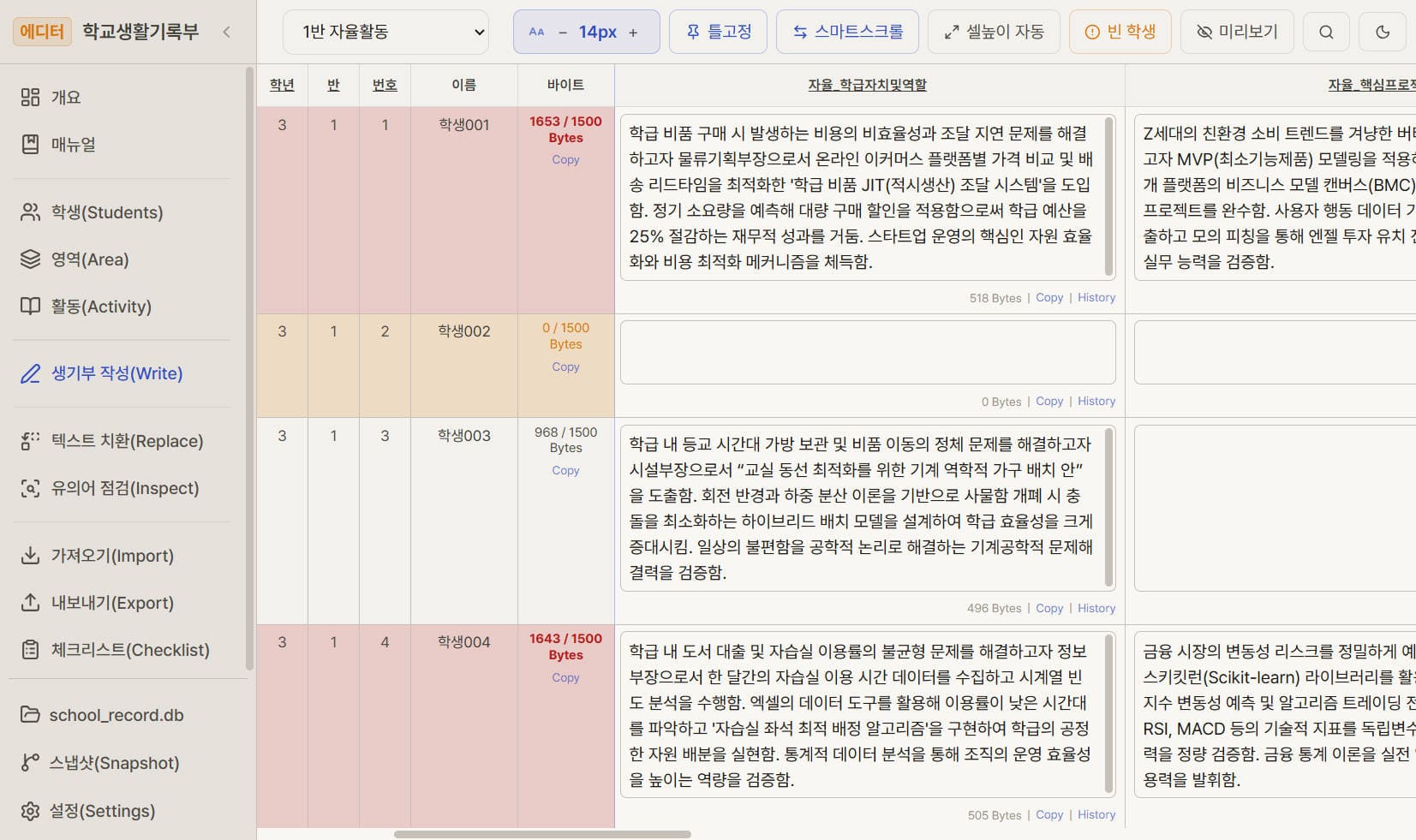Image resolution: width=1416 pixels, height=840 pixels.
Task: Open 설정(Settings) in the sidebar
Action: pyautogui.click(x=89, y=811)
